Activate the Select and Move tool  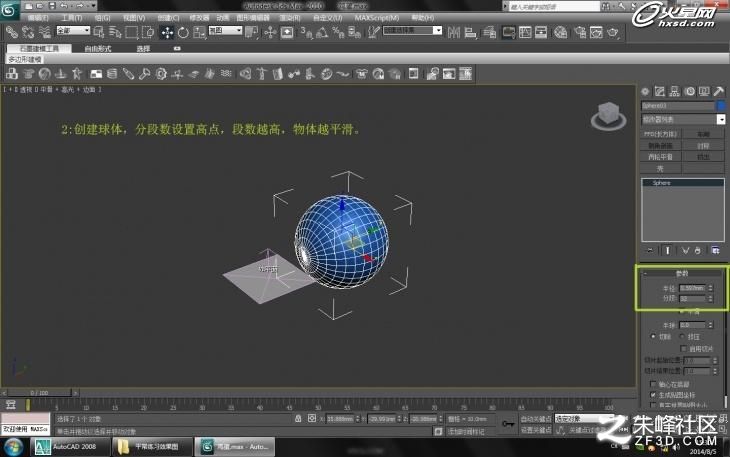click(x=167, y=32)
